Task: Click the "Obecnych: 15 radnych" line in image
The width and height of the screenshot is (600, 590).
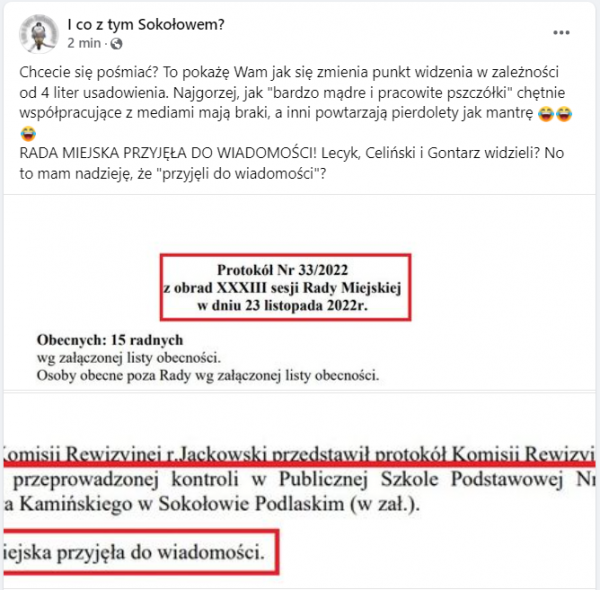Action: point(110,340)
